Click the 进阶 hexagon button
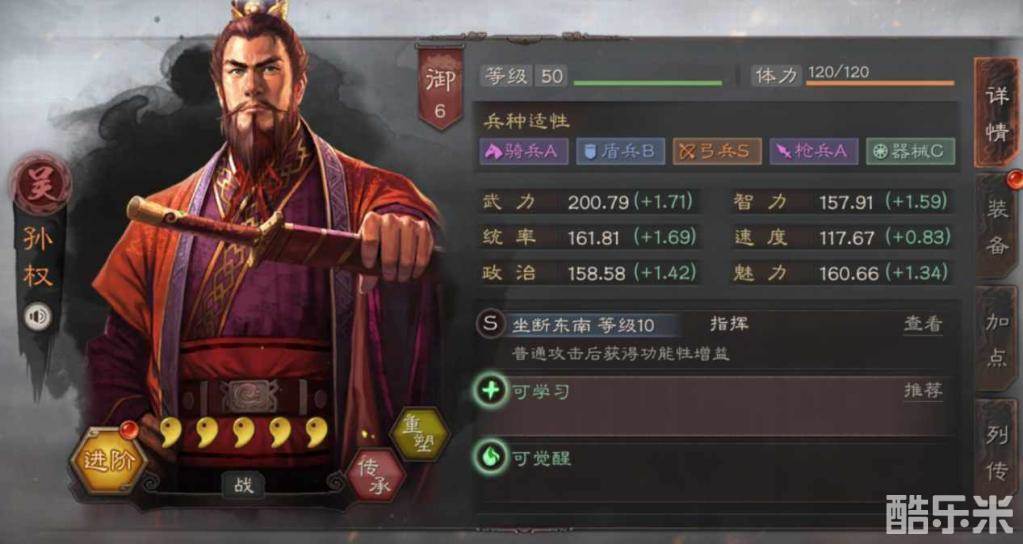The height and width of the screenshot is (544, 1023). tap(108, 461)
